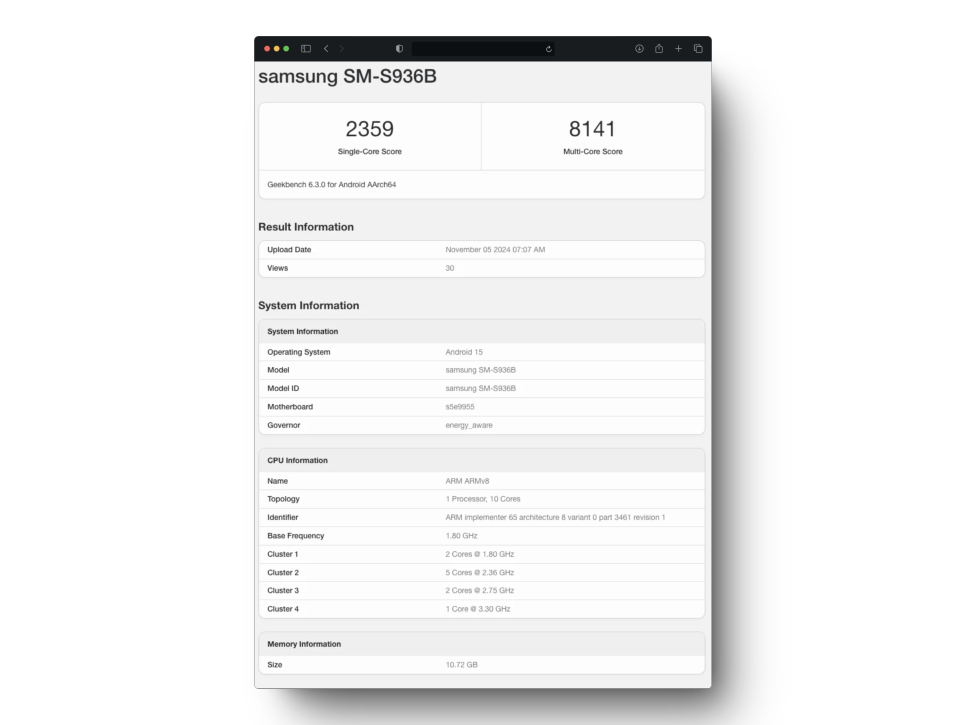Click Geekbench 6.3.0 for Android AArch64 text
This screenshot has width=966, height=725.
[x=331, y=185]
